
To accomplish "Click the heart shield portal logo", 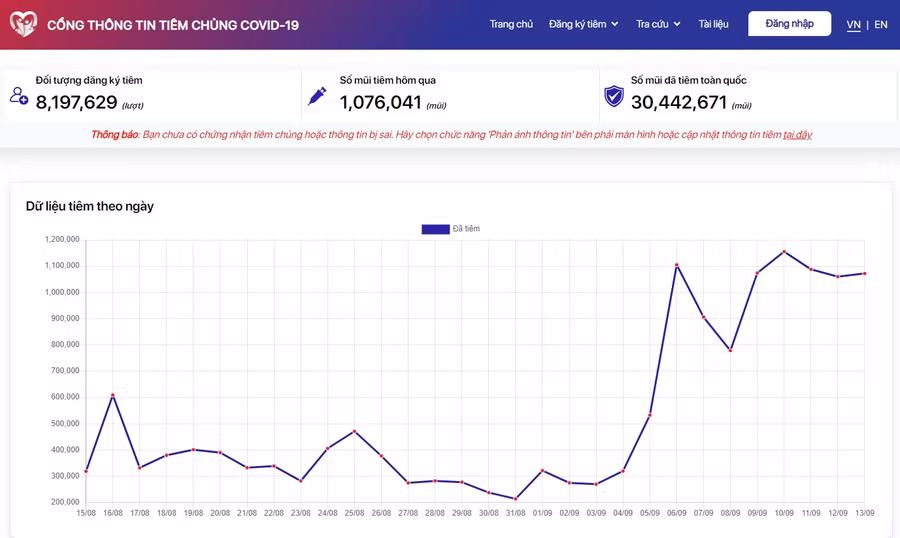I will click(23, 24).
